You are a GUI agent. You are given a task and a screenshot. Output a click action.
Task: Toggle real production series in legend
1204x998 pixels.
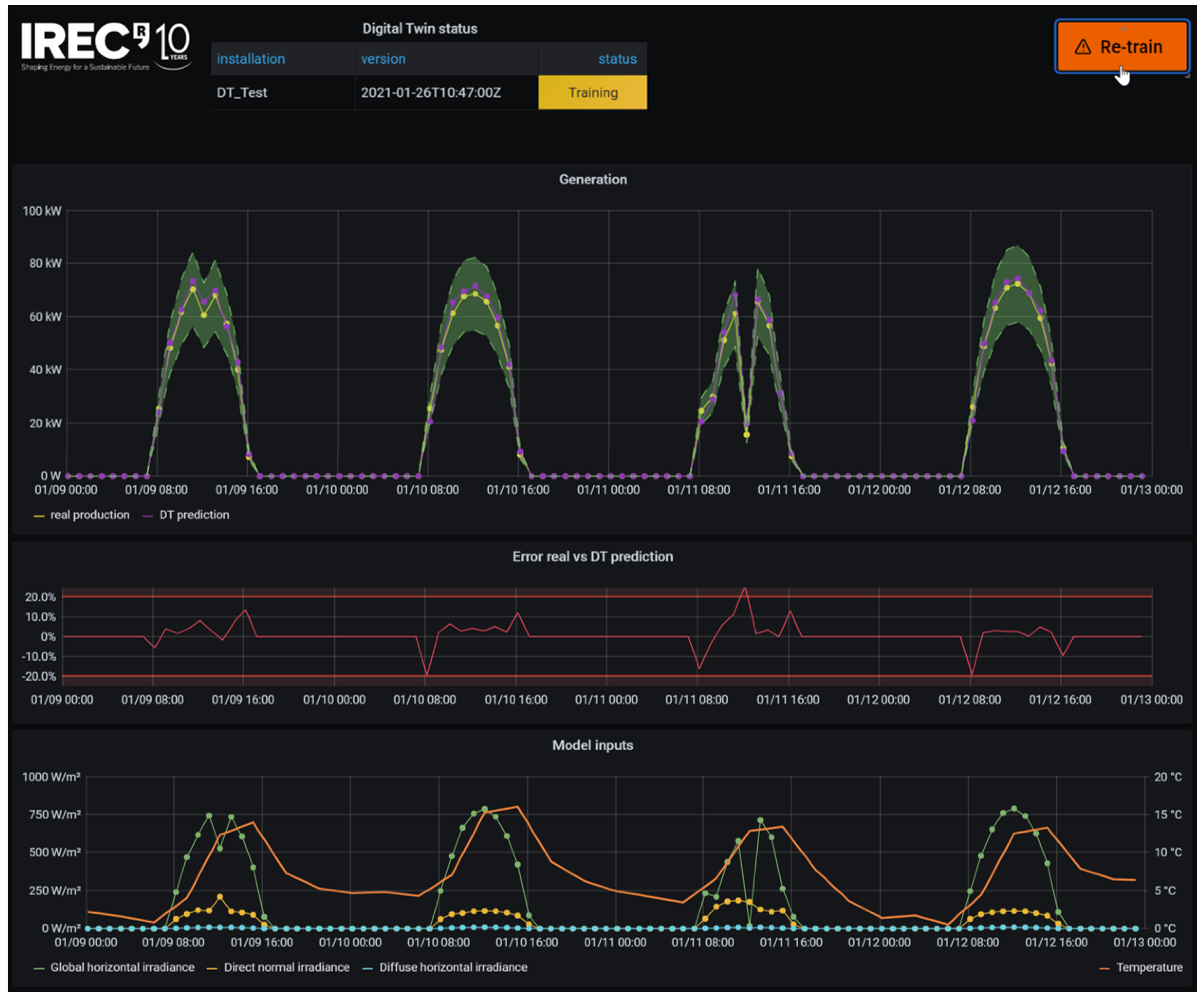[x=89, y=515]
